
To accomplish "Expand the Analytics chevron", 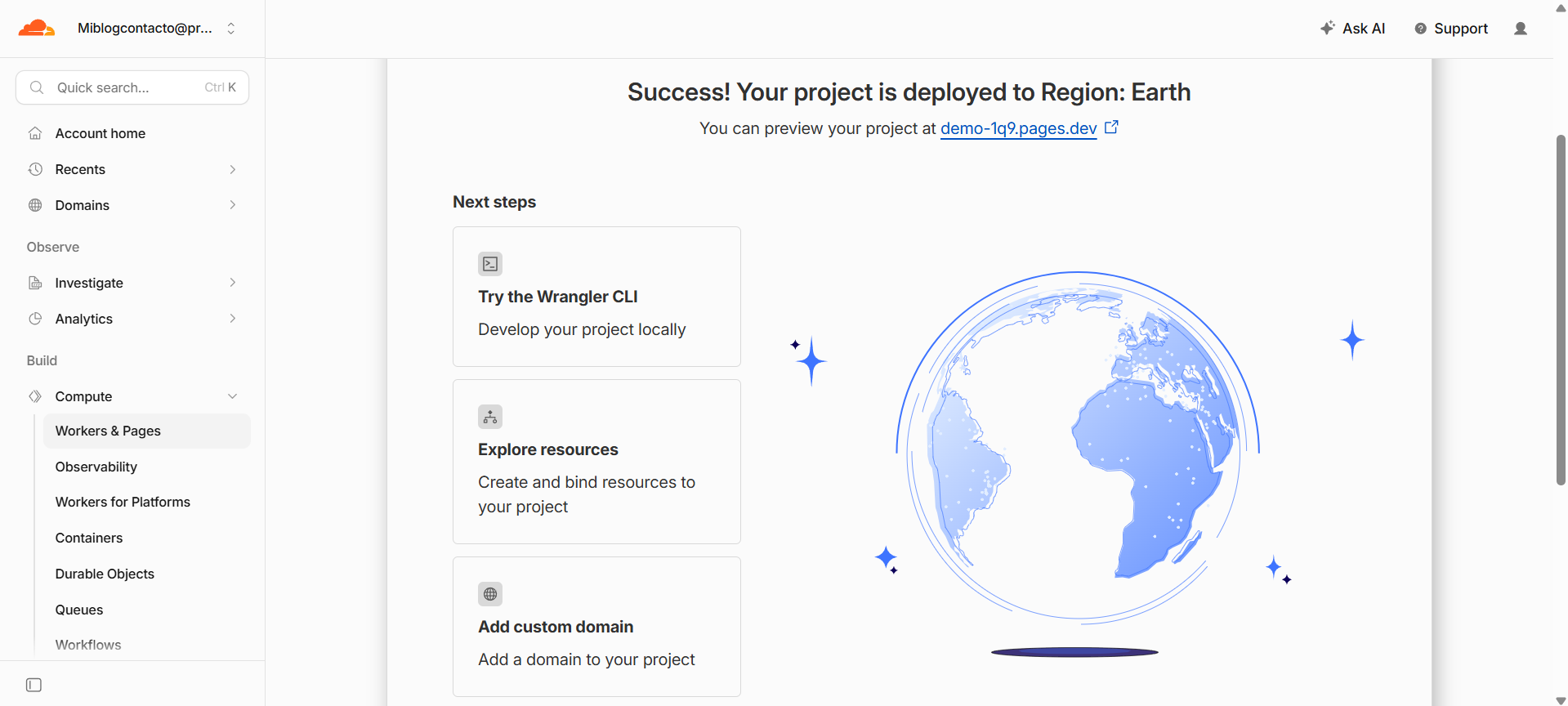I will pos(233,319).
